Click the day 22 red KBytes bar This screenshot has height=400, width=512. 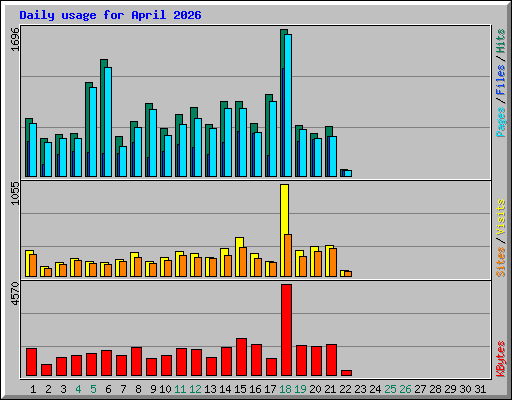[x=346, y=373]
